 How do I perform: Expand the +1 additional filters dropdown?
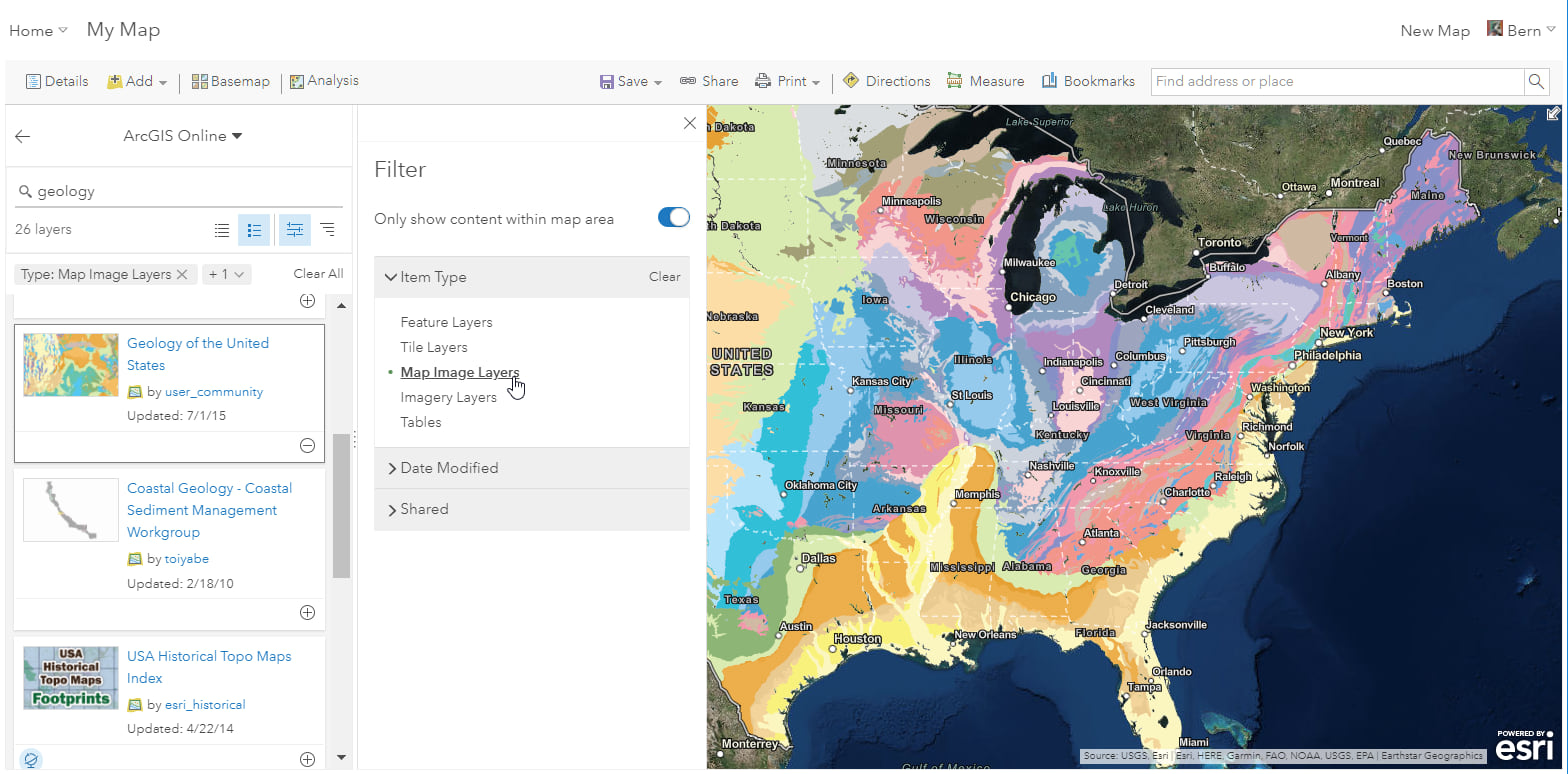(x=227, y=274)
